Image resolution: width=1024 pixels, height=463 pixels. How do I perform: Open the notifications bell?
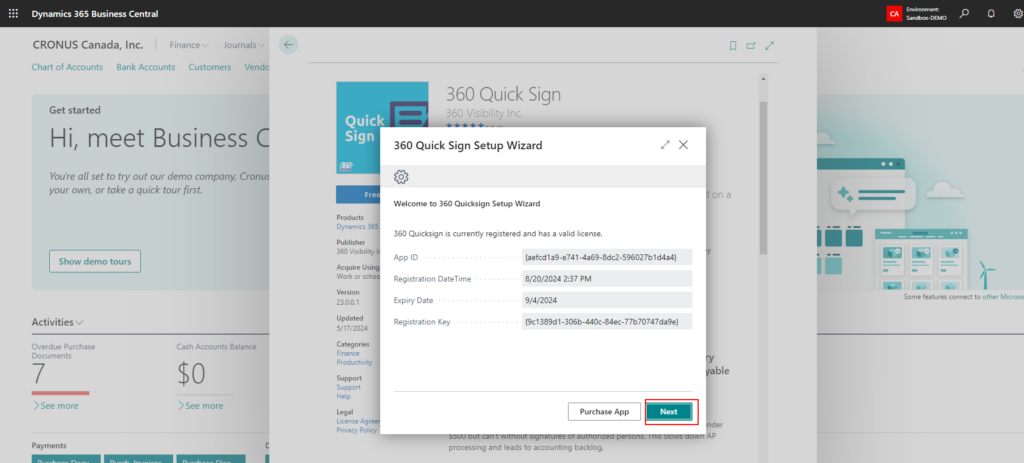click(991, 14)
